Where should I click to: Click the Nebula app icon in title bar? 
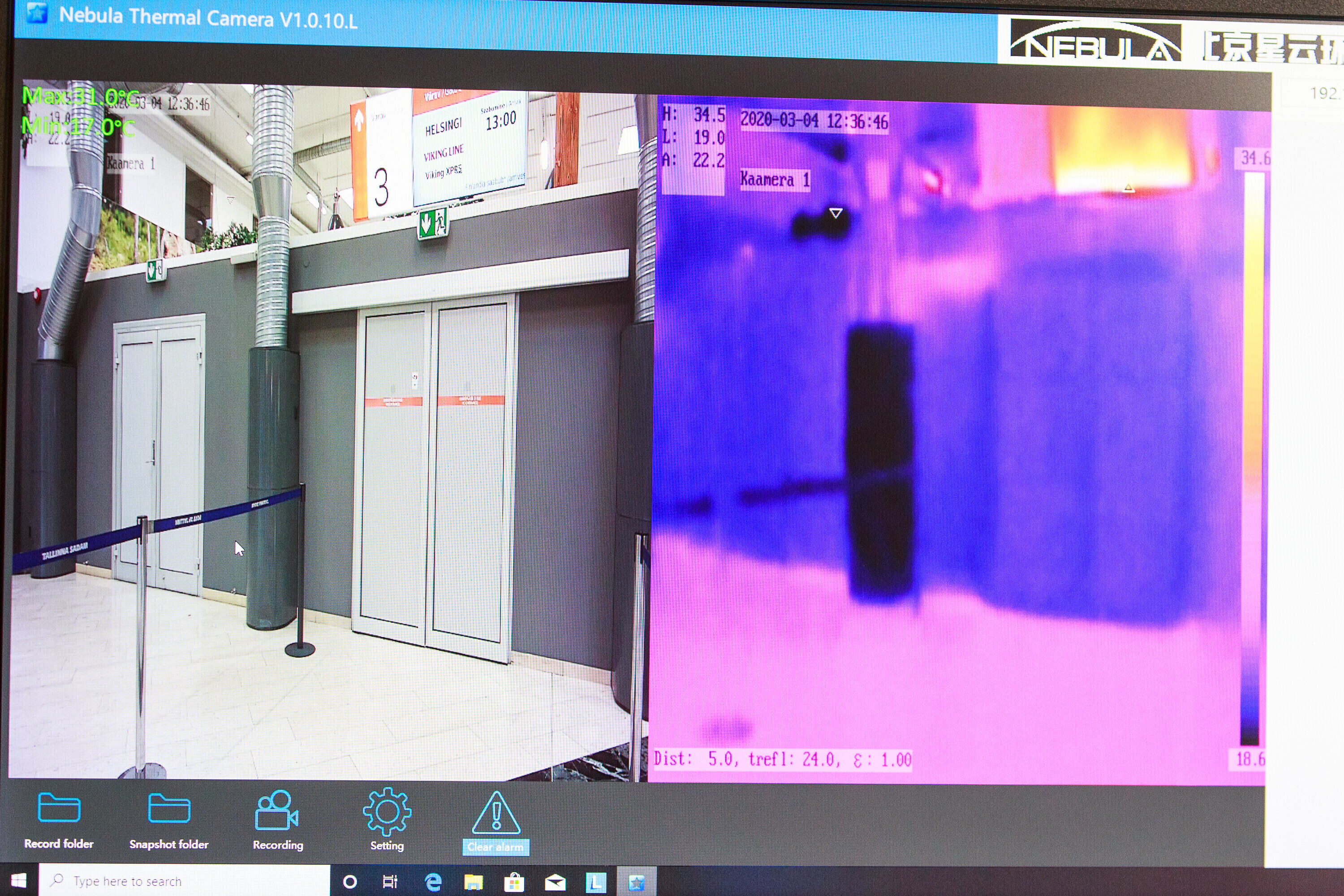tap(37, 13)
